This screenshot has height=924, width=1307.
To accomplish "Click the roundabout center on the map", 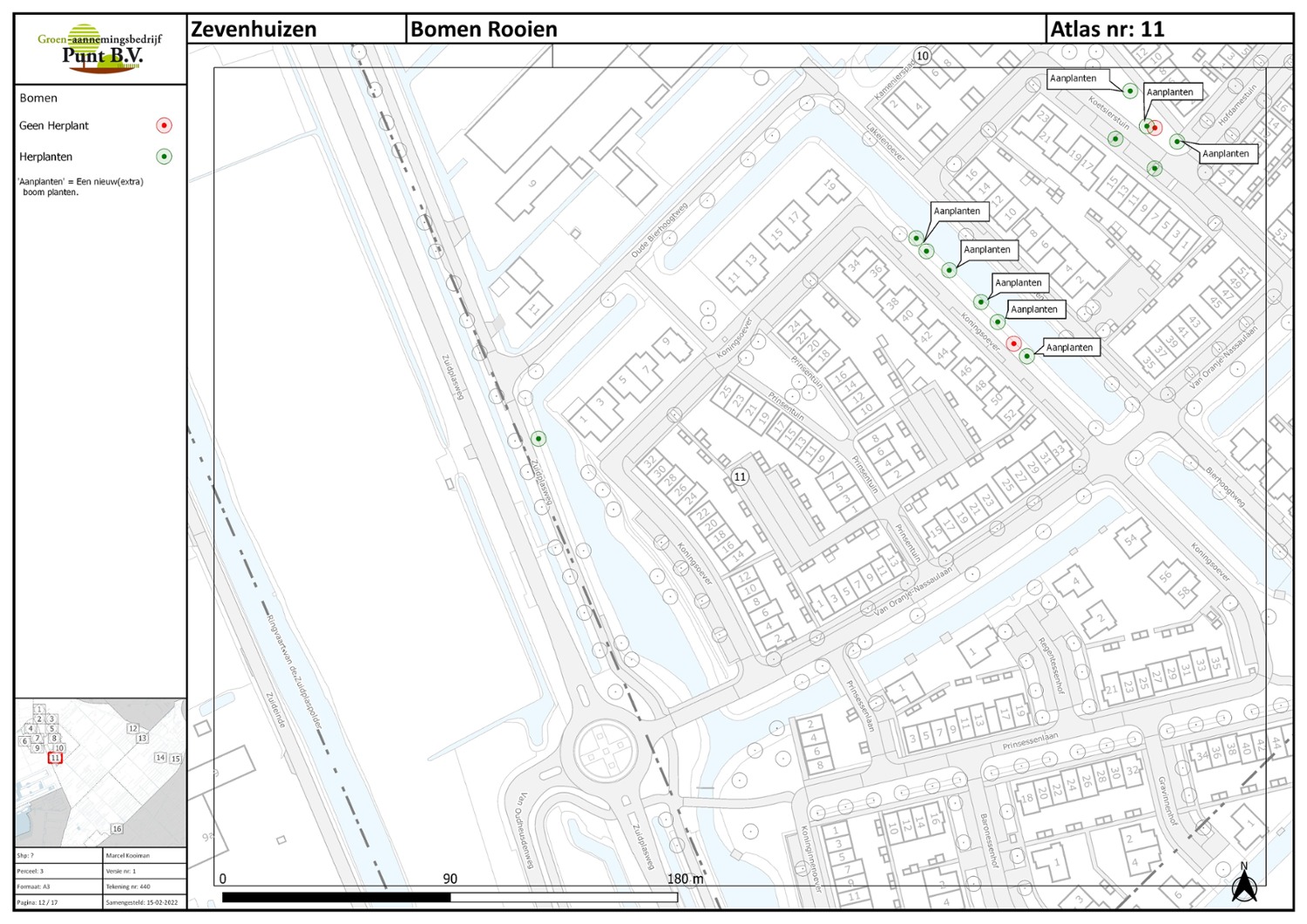I will point(600,750).
